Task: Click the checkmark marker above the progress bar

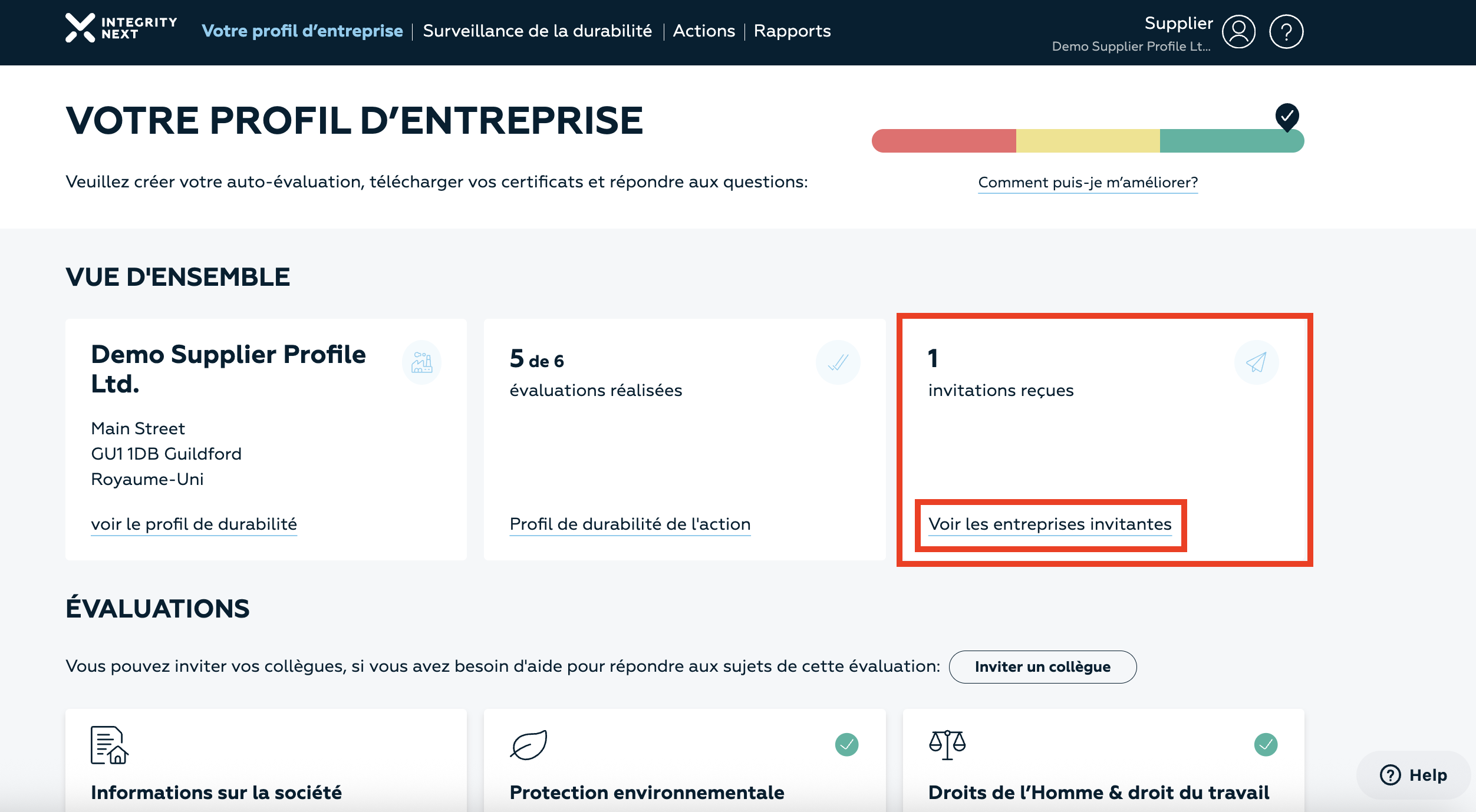Action: (x=1287, y=116)
